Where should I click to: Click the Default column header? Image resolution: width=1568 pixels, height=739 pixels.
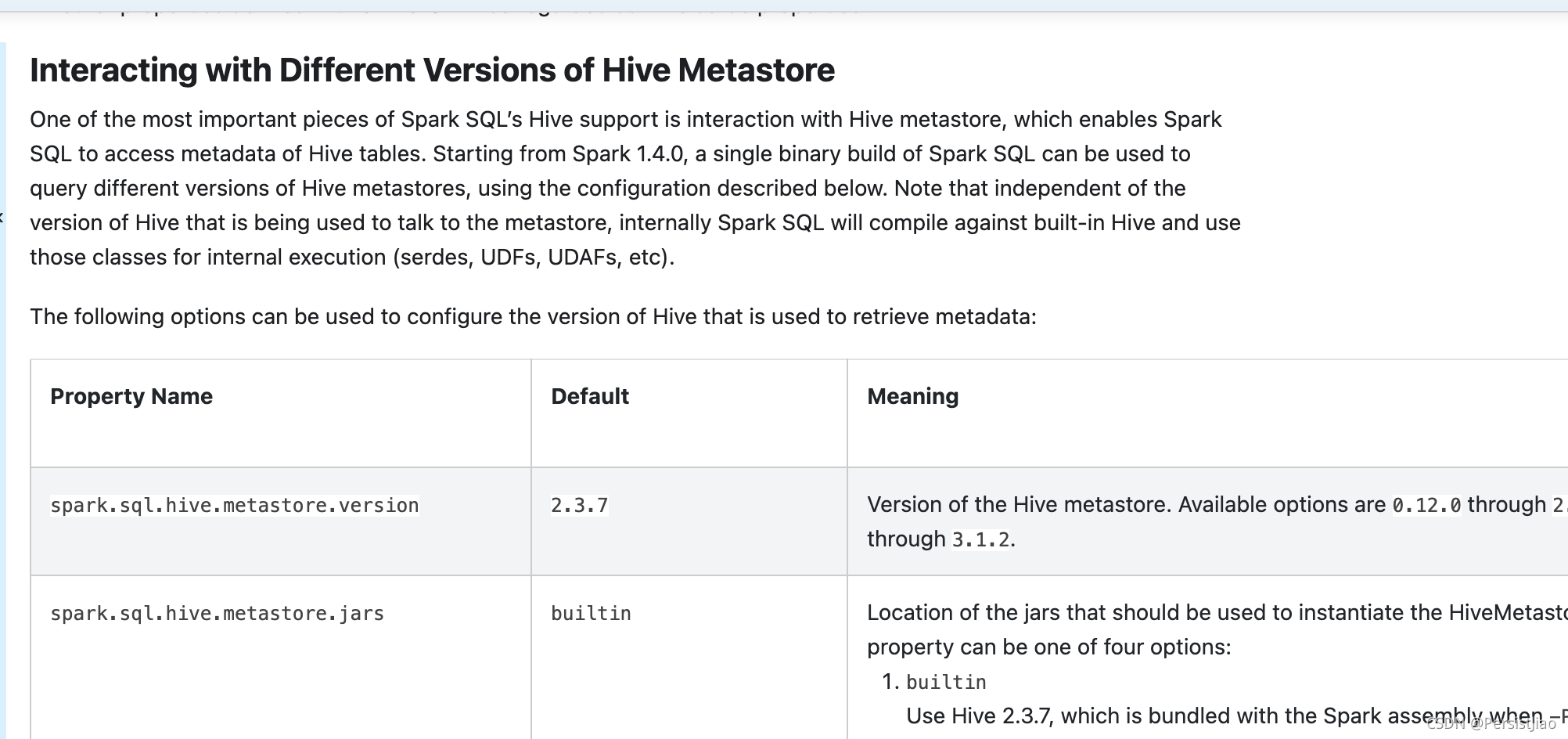[x=590, y=396]
